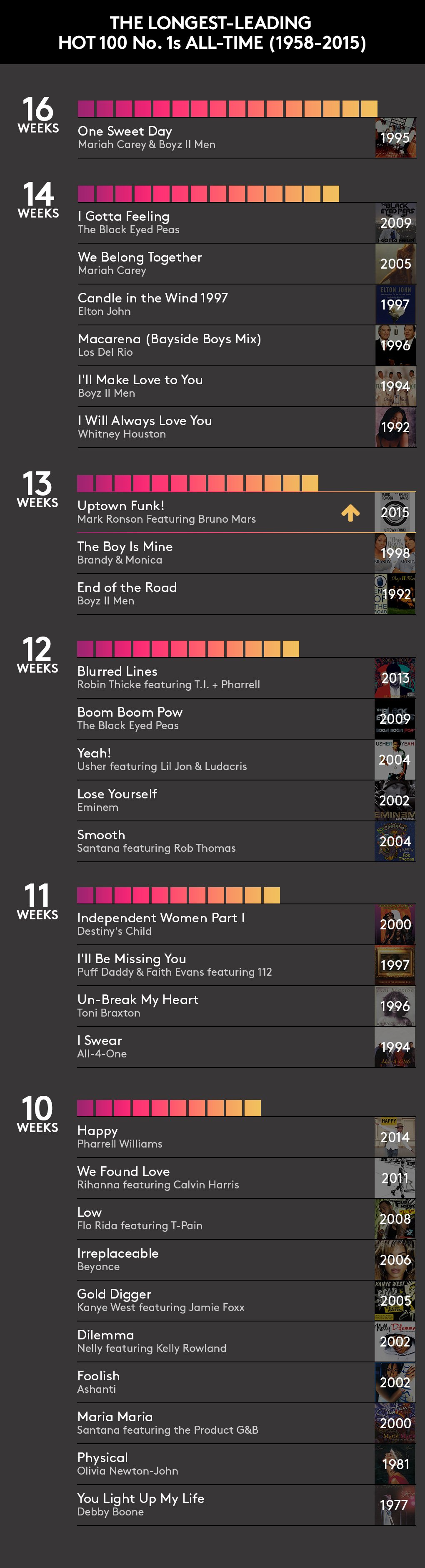Click the Independent Women Part I title
The width and height of the screenshot is (425, 1568).
[160, 918]
